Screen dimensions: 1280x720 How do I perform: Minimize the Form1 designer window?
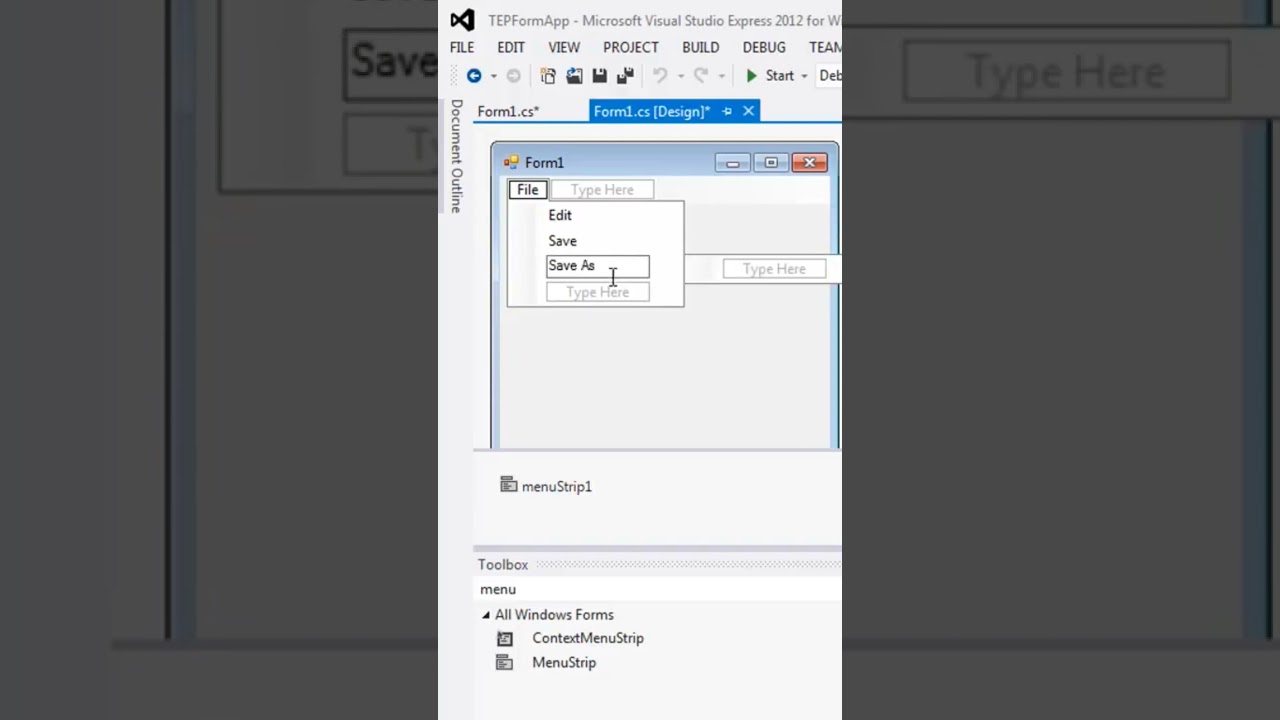pyautogui.click(x=732, y=162)
